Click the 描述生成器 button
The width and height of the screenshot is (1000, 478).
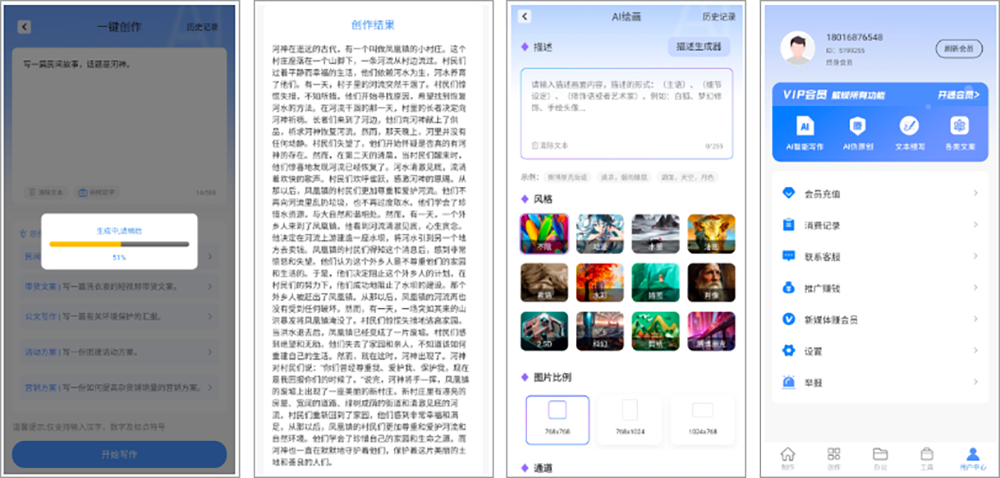pos(699,47)
